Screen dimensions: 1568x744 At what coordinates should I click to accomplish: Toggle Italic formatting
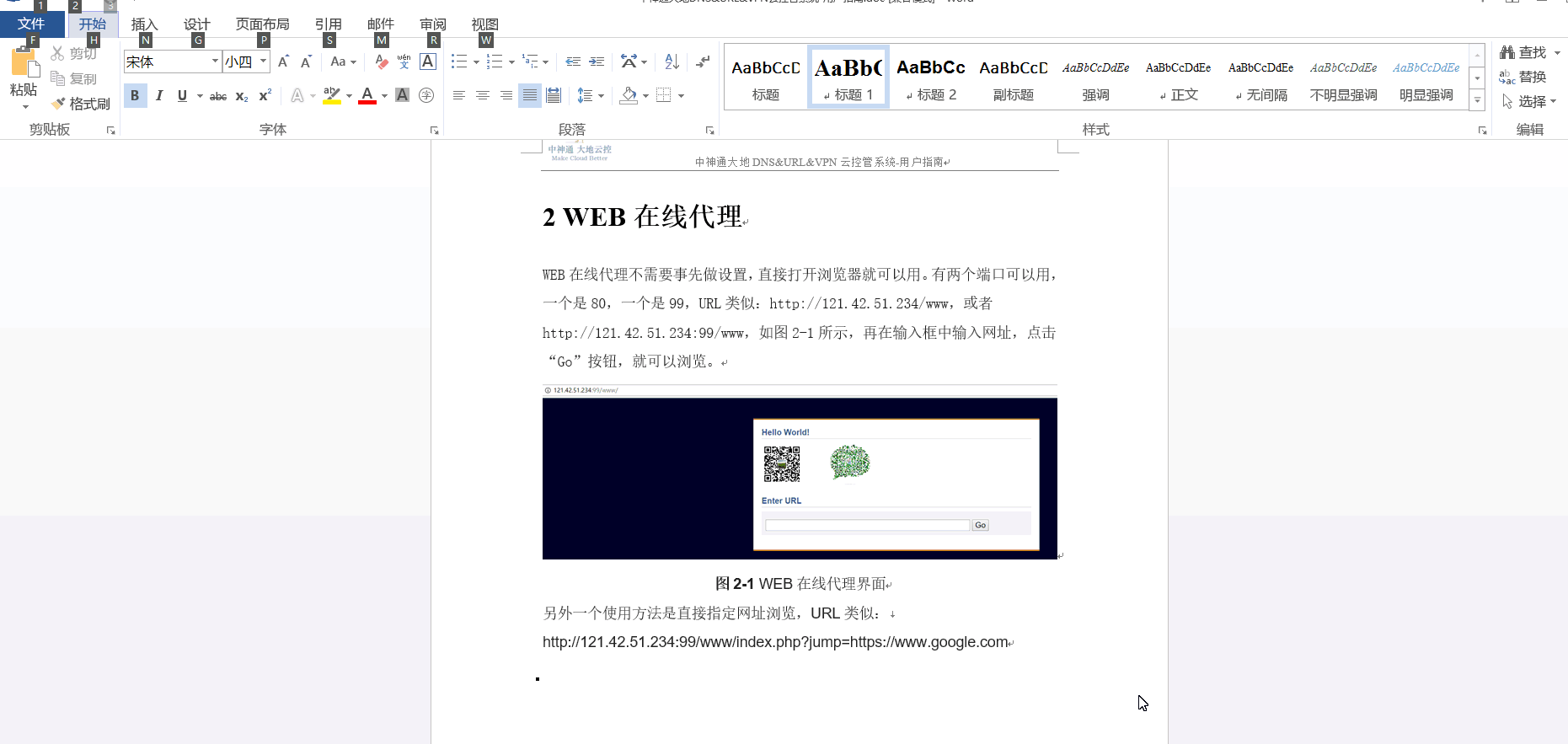(158, 95)
